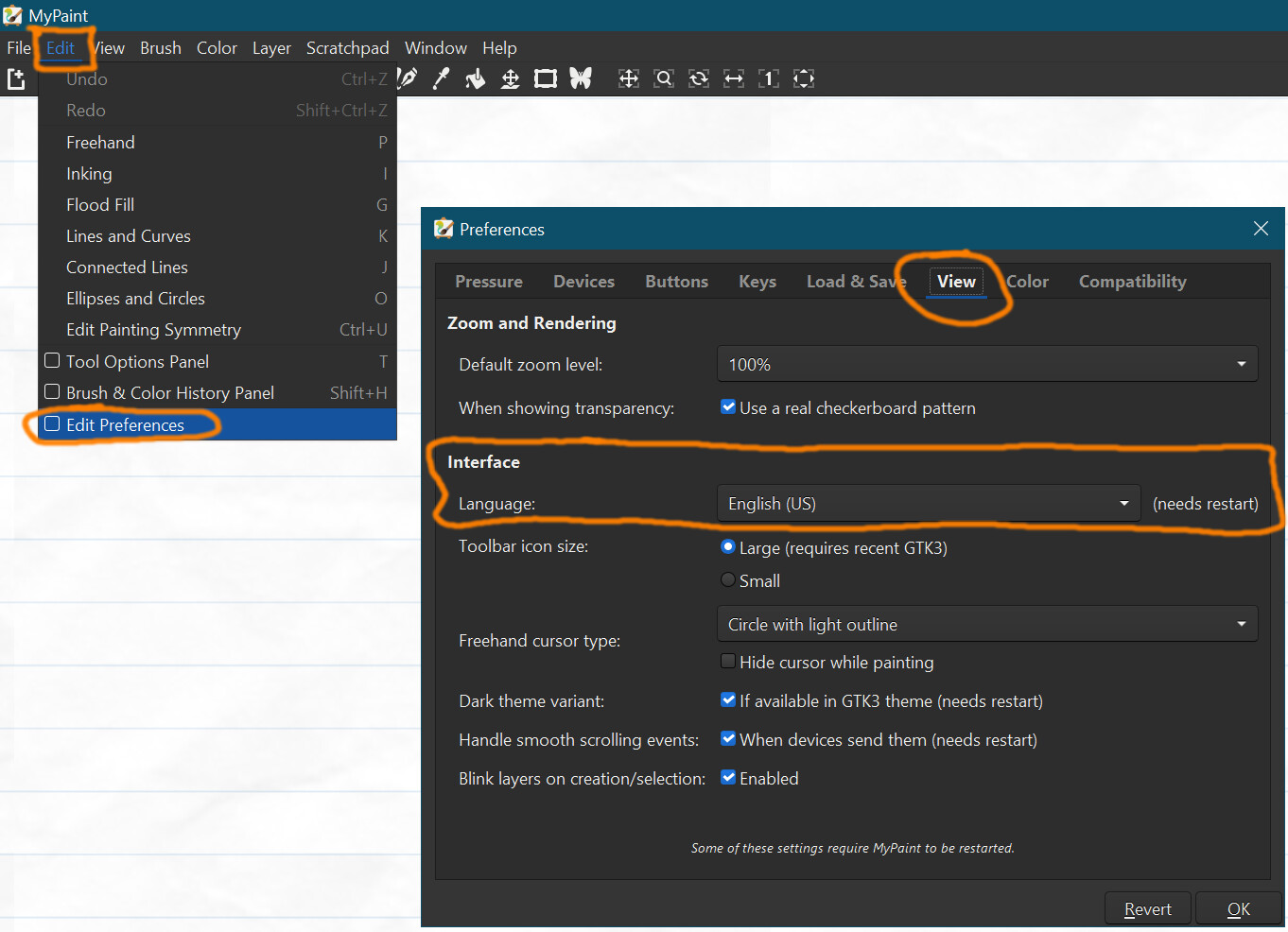
Task: Select the symmetry butterfly icon
Action: 581,78
